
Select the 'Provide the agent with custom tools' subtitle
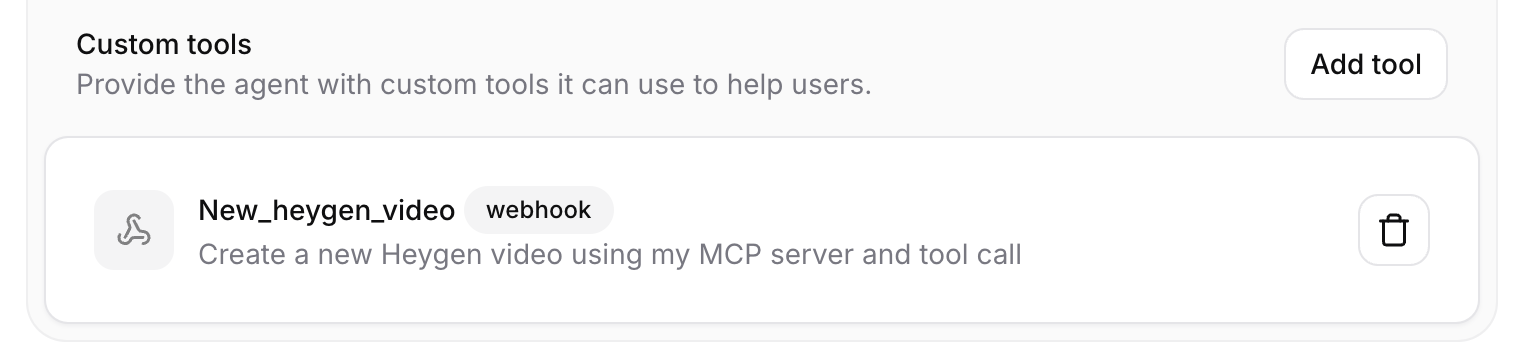pyautogui.click(x=474, y=84)
